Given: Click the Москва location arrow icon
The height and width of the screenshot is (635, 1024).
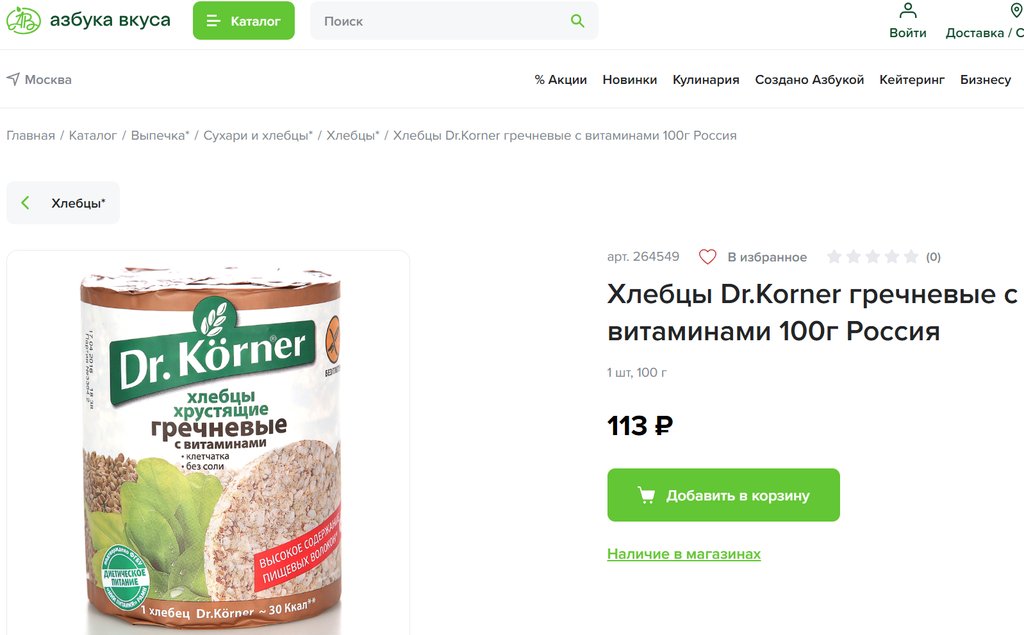Looking at the screenshot, I should pos(13,79).
